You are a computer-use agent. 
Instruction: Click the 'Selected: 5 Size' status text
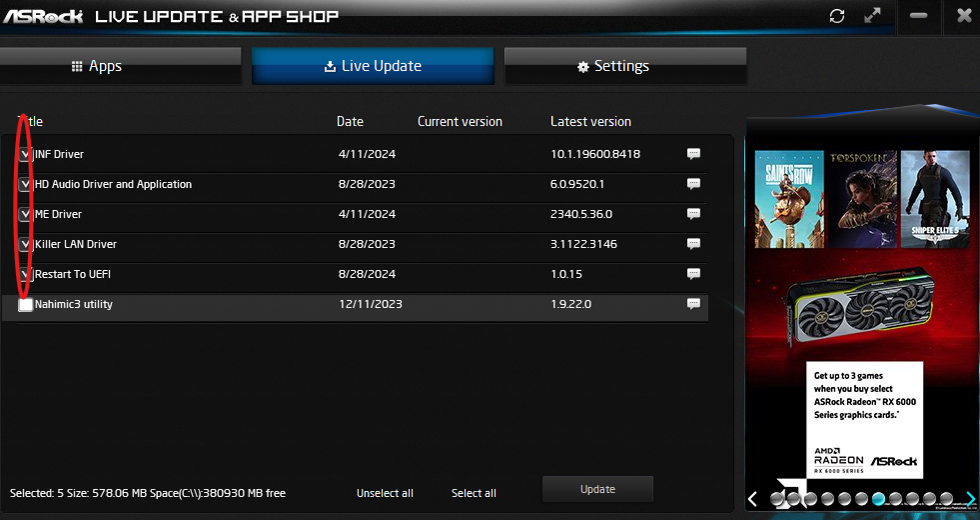tap(148, 493)
